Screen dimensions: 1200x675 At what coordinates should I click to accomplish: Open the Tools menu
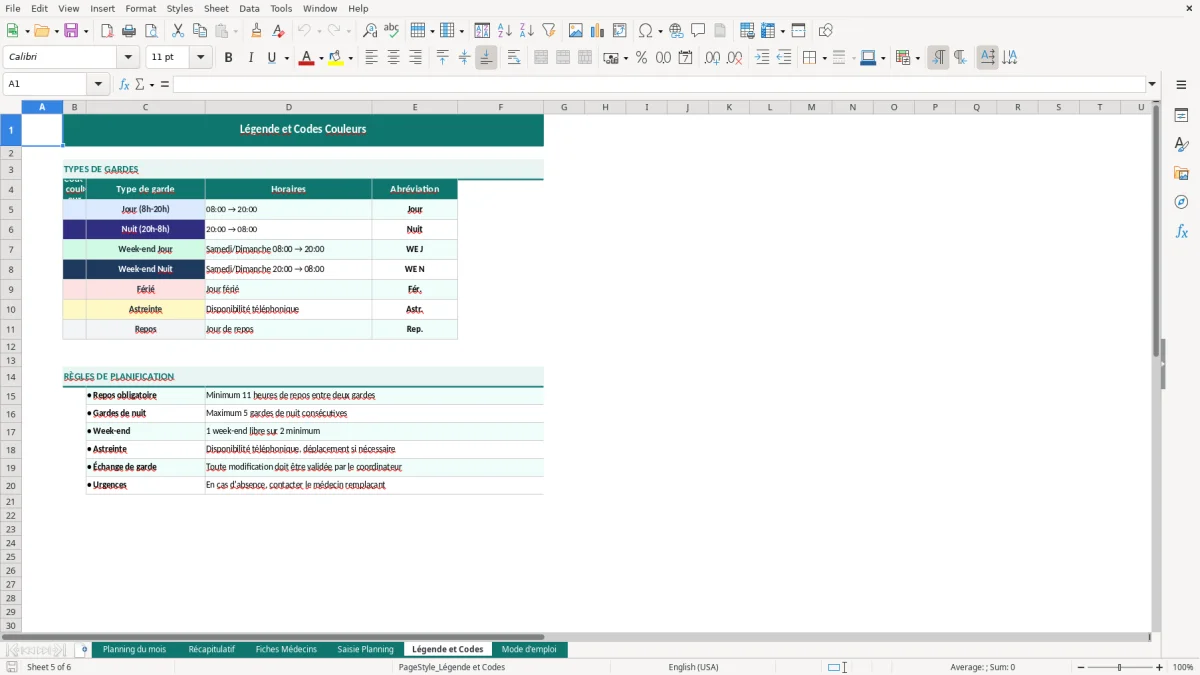click(281, 8)
